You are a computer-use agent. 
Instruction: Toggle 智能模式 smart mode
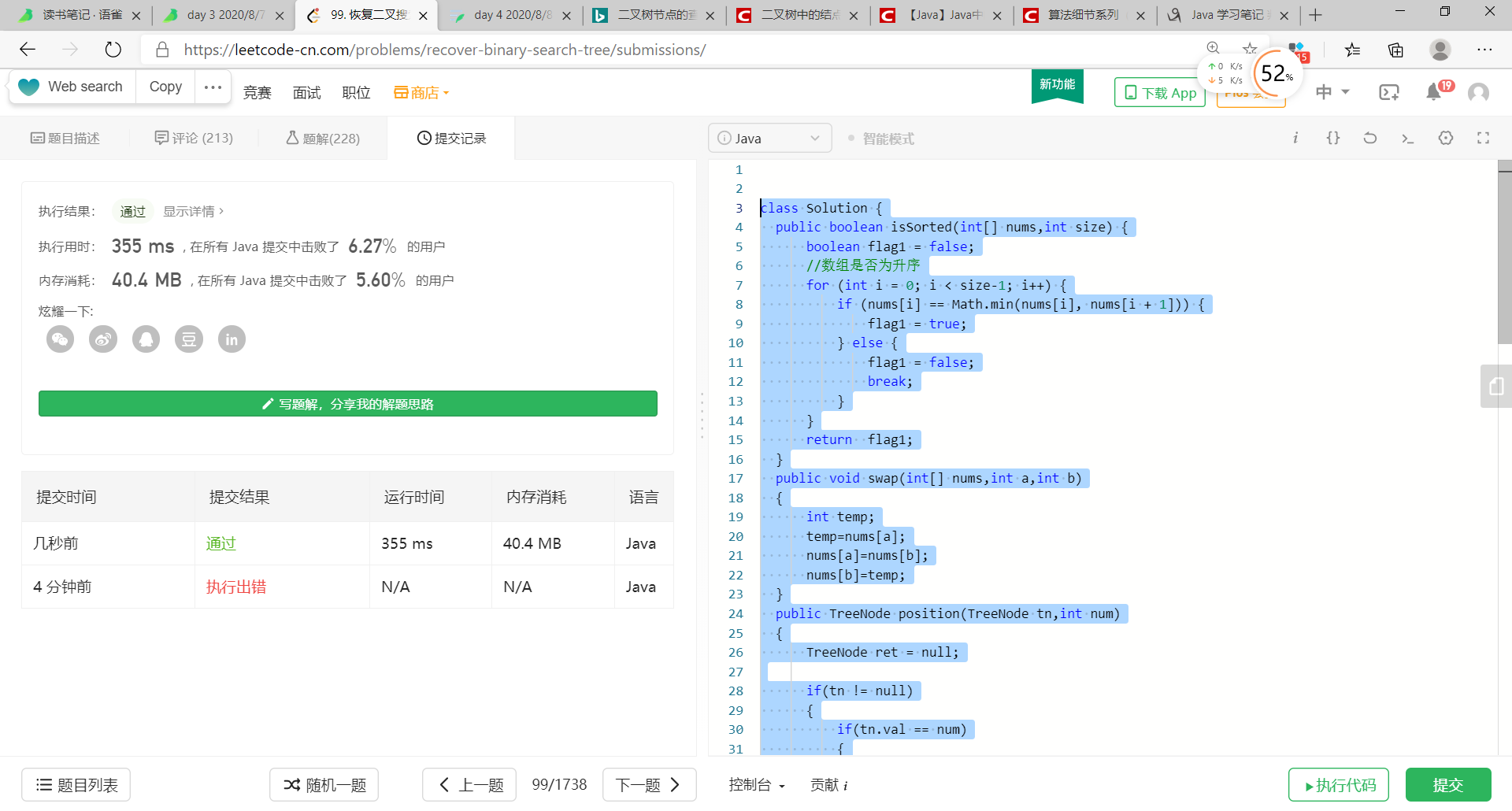coord(881,139)
